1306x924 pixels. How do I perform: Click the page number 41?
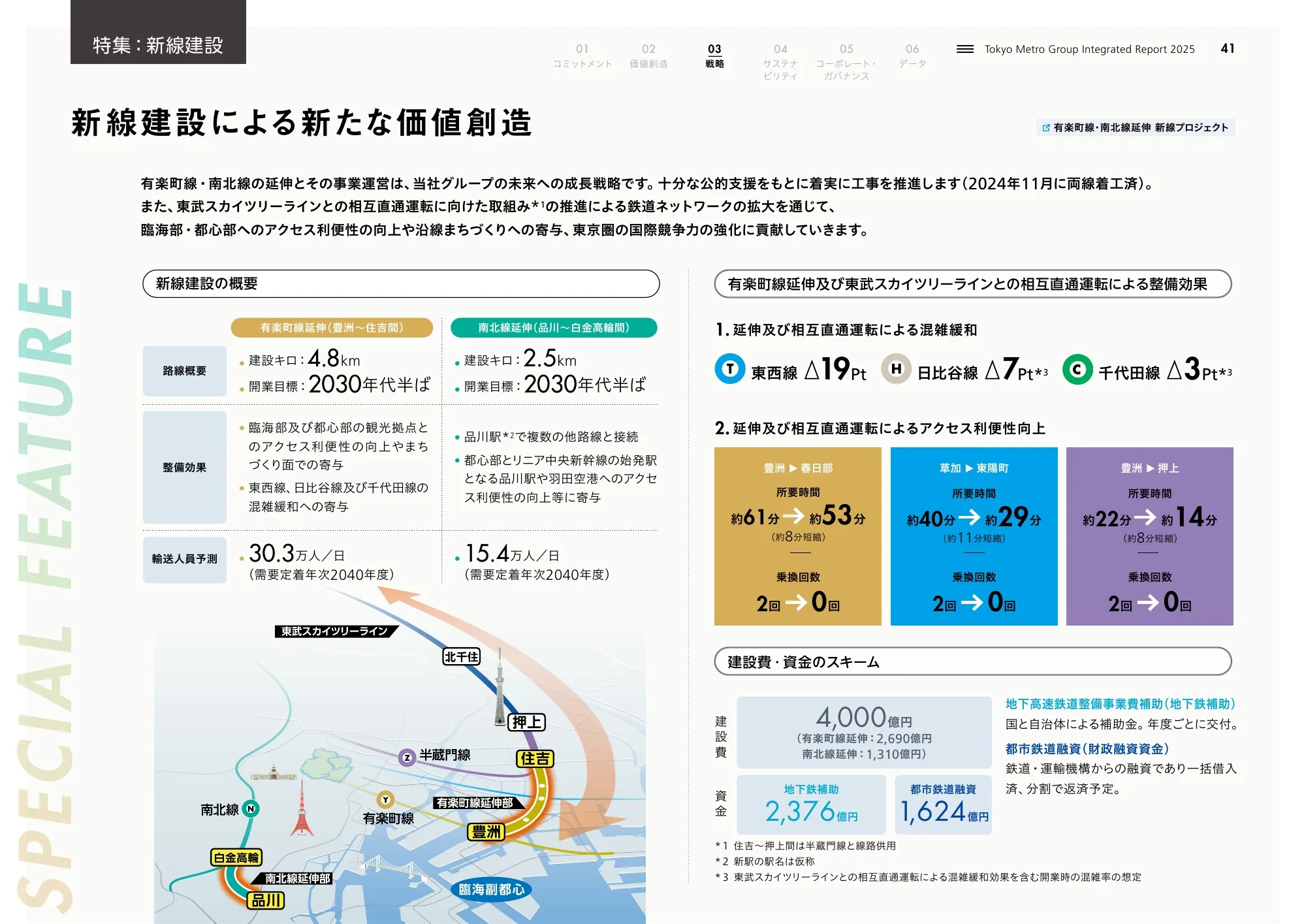1228,49
